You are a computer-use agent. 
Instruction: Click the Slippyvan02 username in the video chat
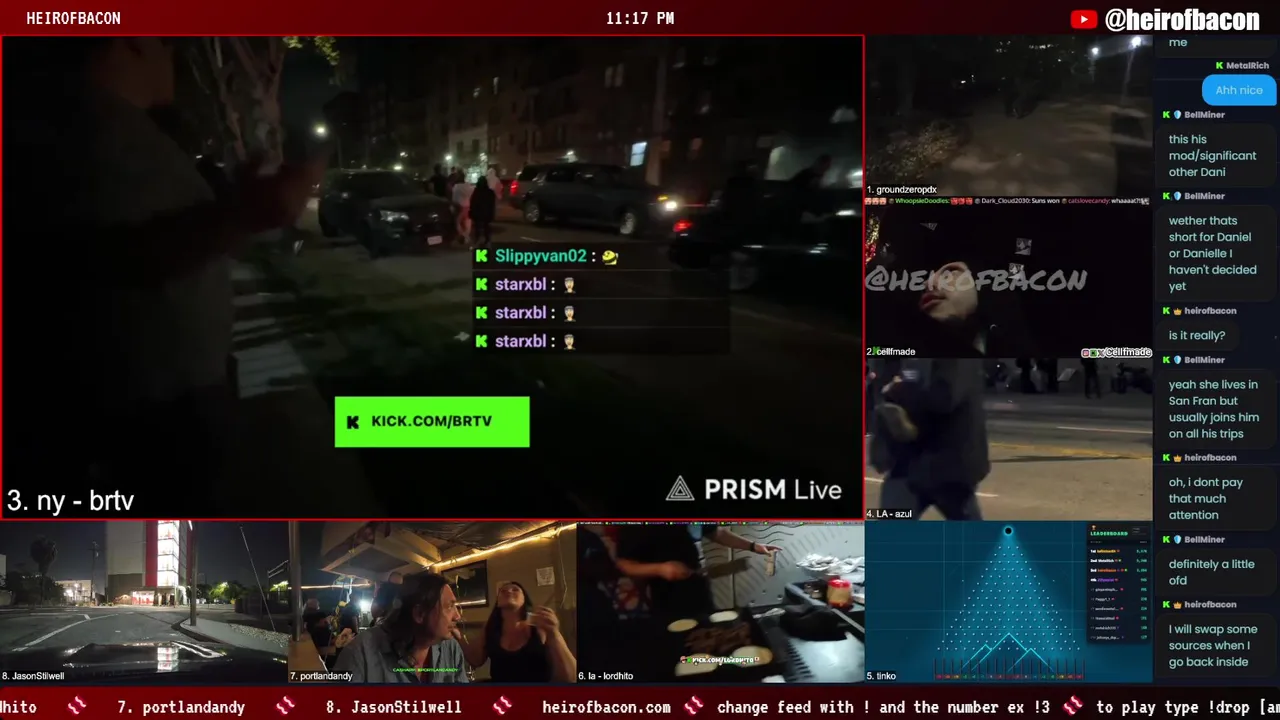(x=540, y=256)
